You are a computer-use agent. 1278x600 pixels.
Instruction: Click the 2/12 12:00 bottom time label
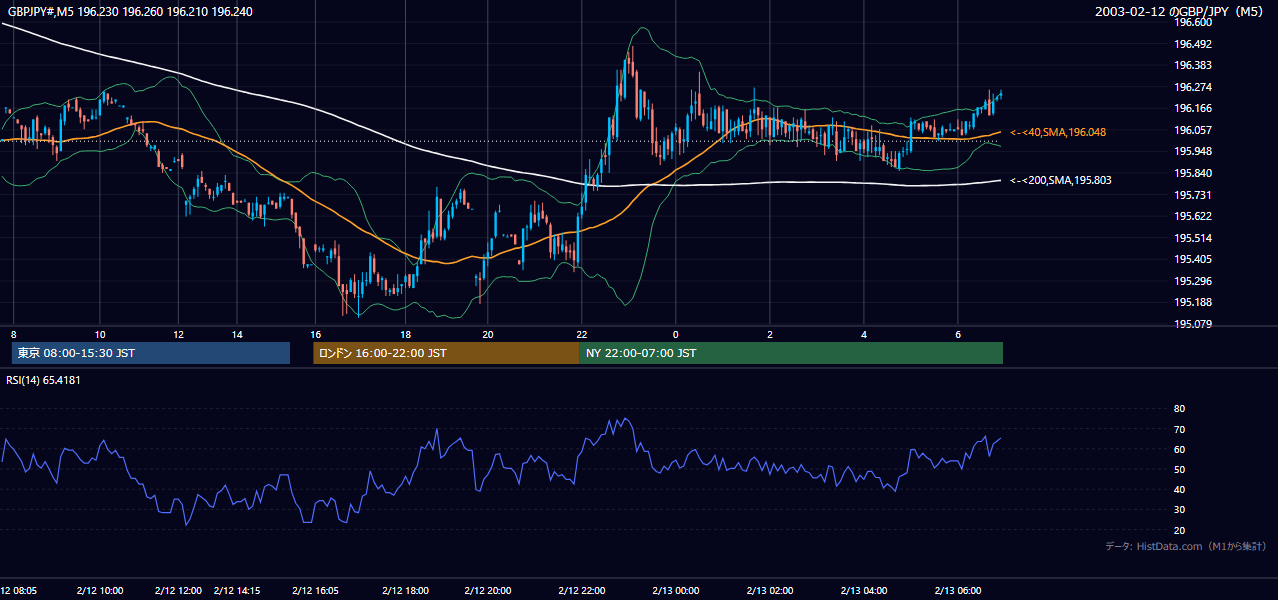point(179,591)
